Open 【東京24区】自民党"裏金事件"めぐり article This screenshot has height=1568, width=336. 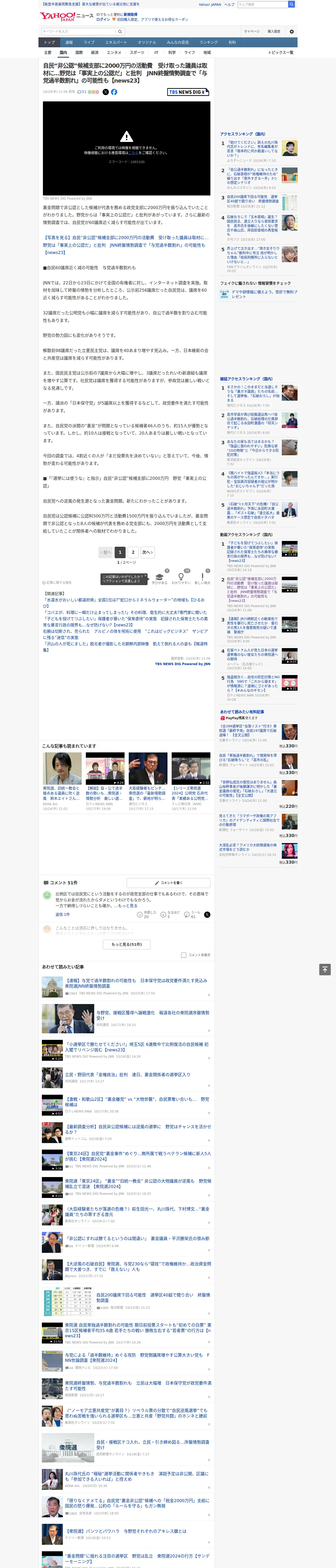tap(138, 1156)
